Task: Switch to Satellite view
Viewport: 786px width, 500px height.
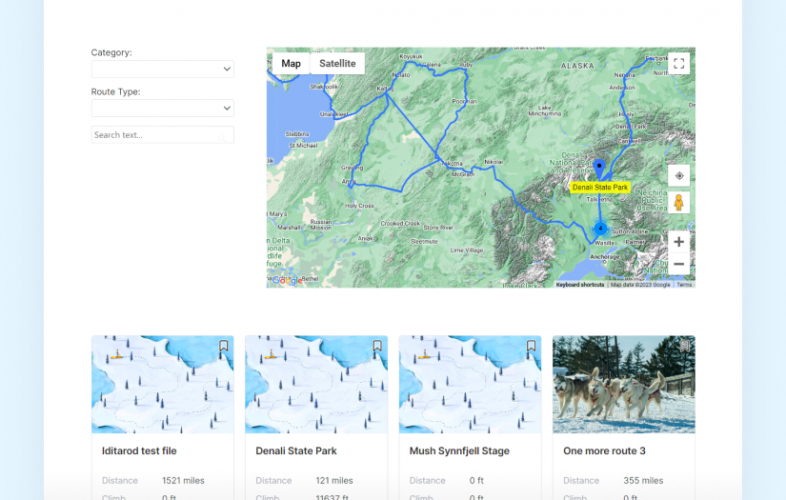Action: [337, 64]
